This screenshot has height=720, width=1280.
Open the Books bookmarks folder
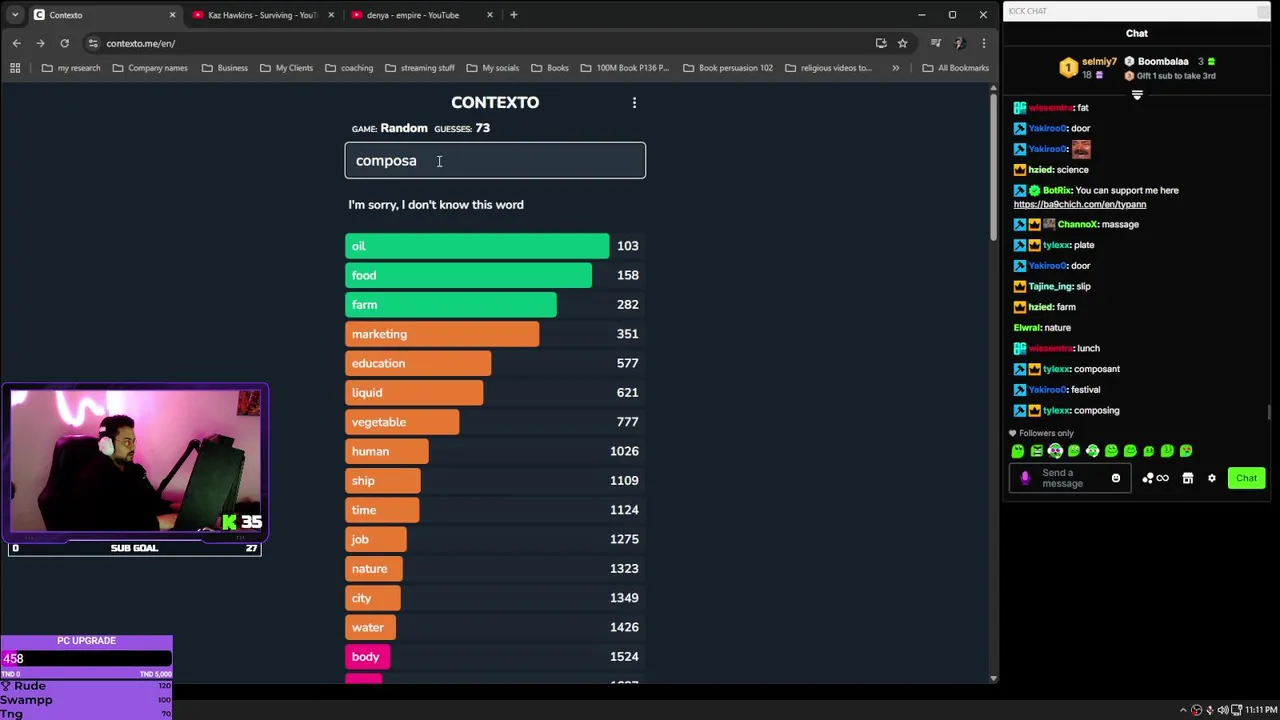[549, 68]
